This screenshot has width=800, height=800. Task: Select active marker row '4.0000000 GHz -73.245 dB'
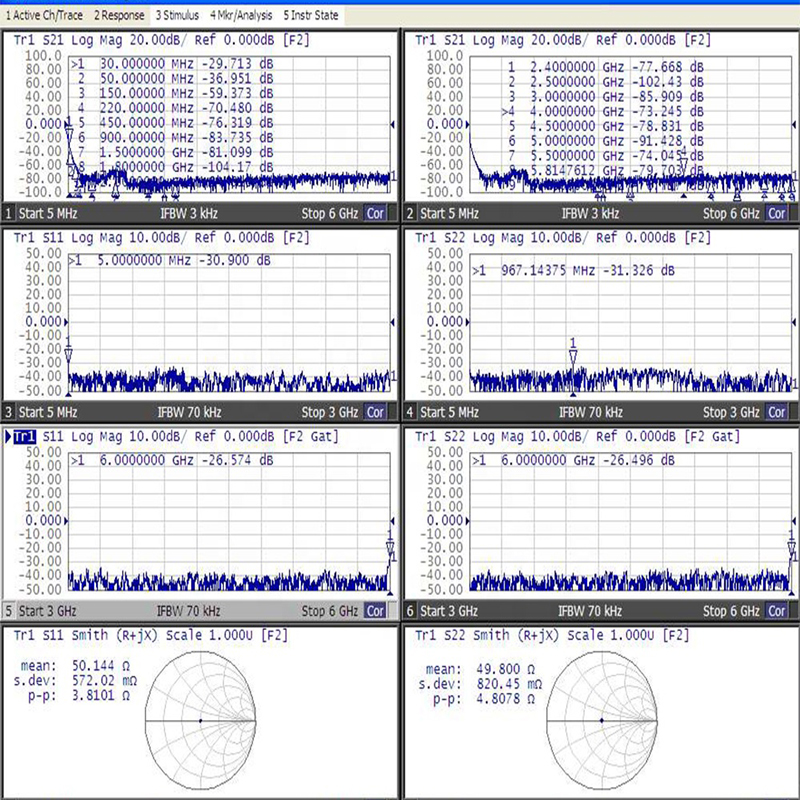[603, 112]
